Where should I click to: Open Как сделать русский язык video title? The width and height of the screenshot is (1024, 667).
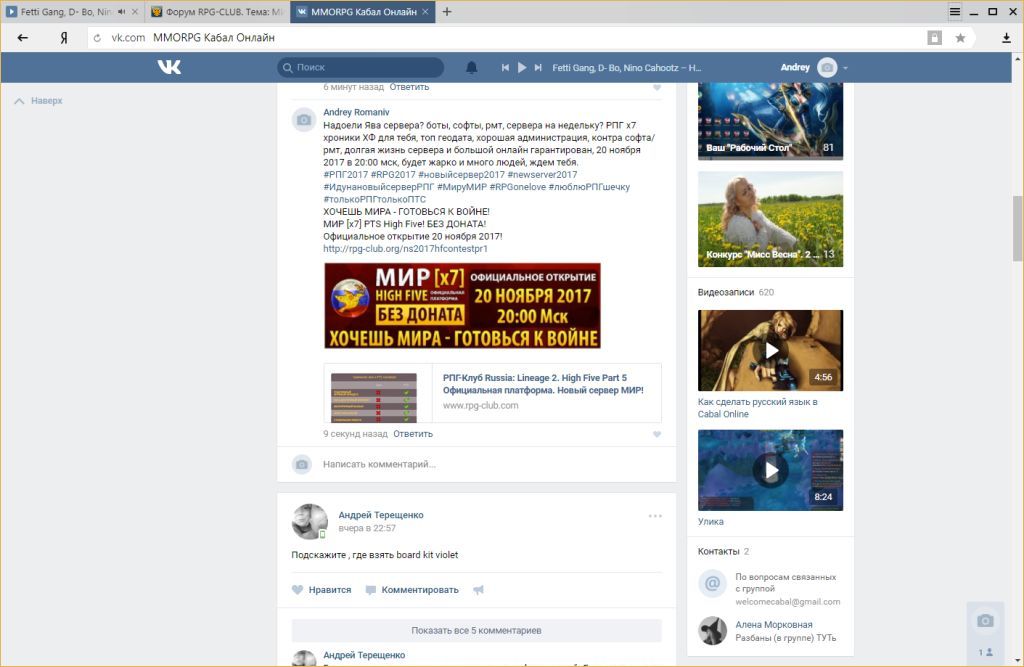click(758, 408)
